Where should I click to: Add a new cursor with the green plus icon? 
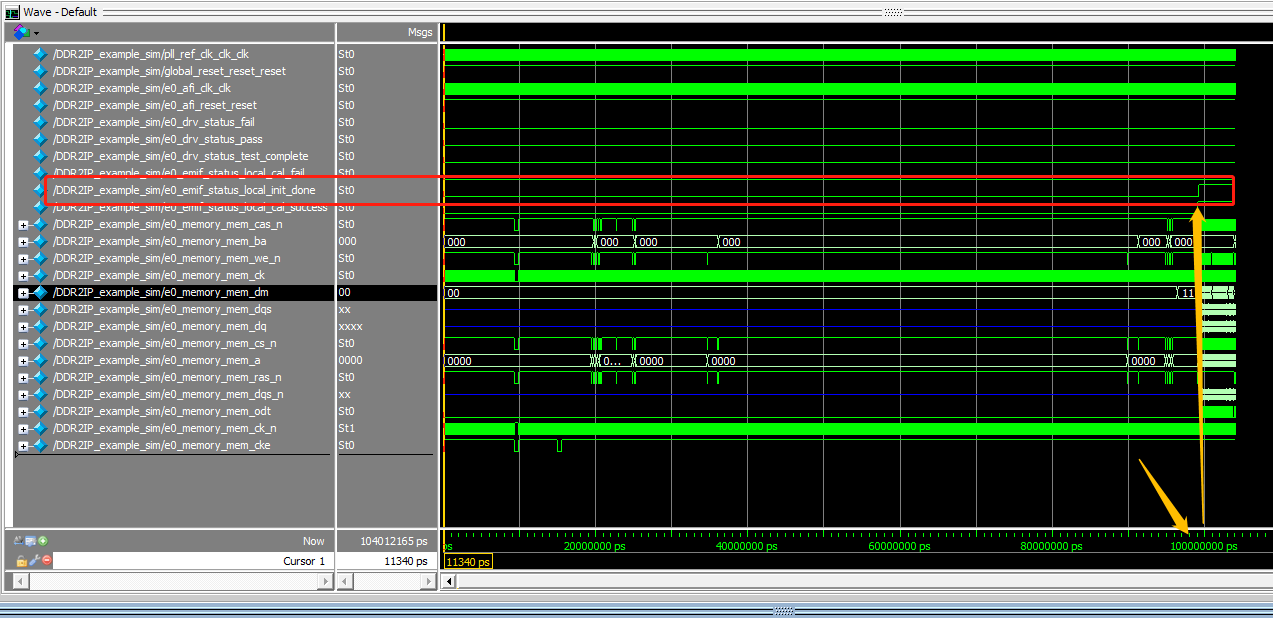point(44,540)
